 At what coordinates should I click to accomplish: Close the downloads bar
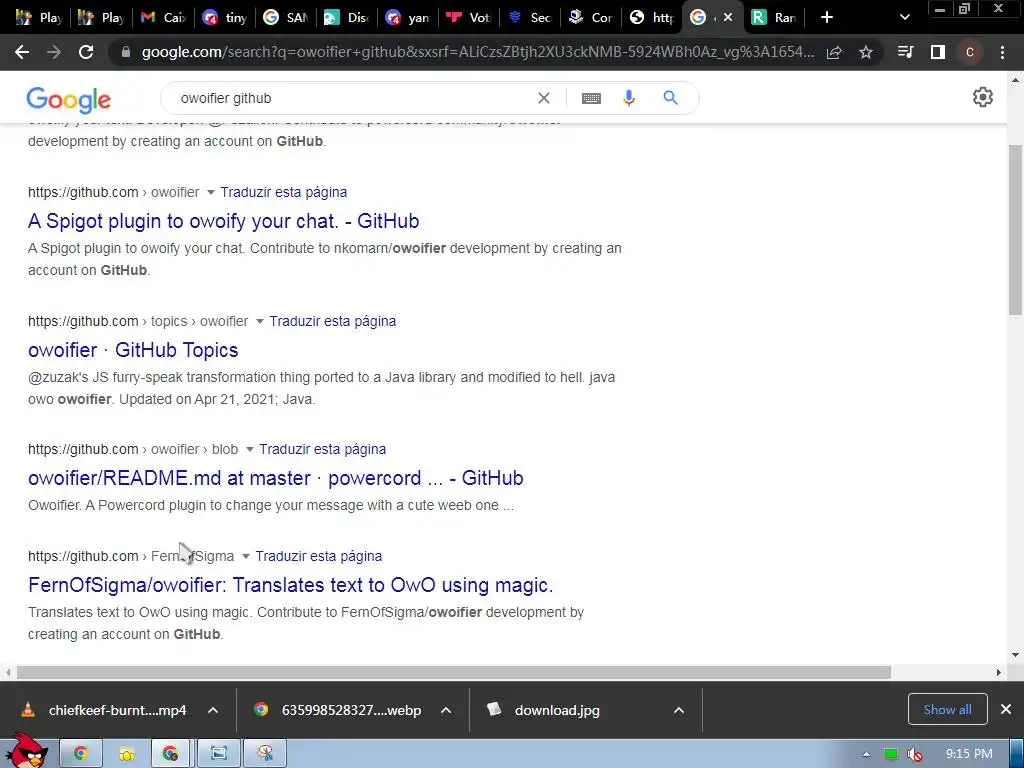pos(1006,709)
